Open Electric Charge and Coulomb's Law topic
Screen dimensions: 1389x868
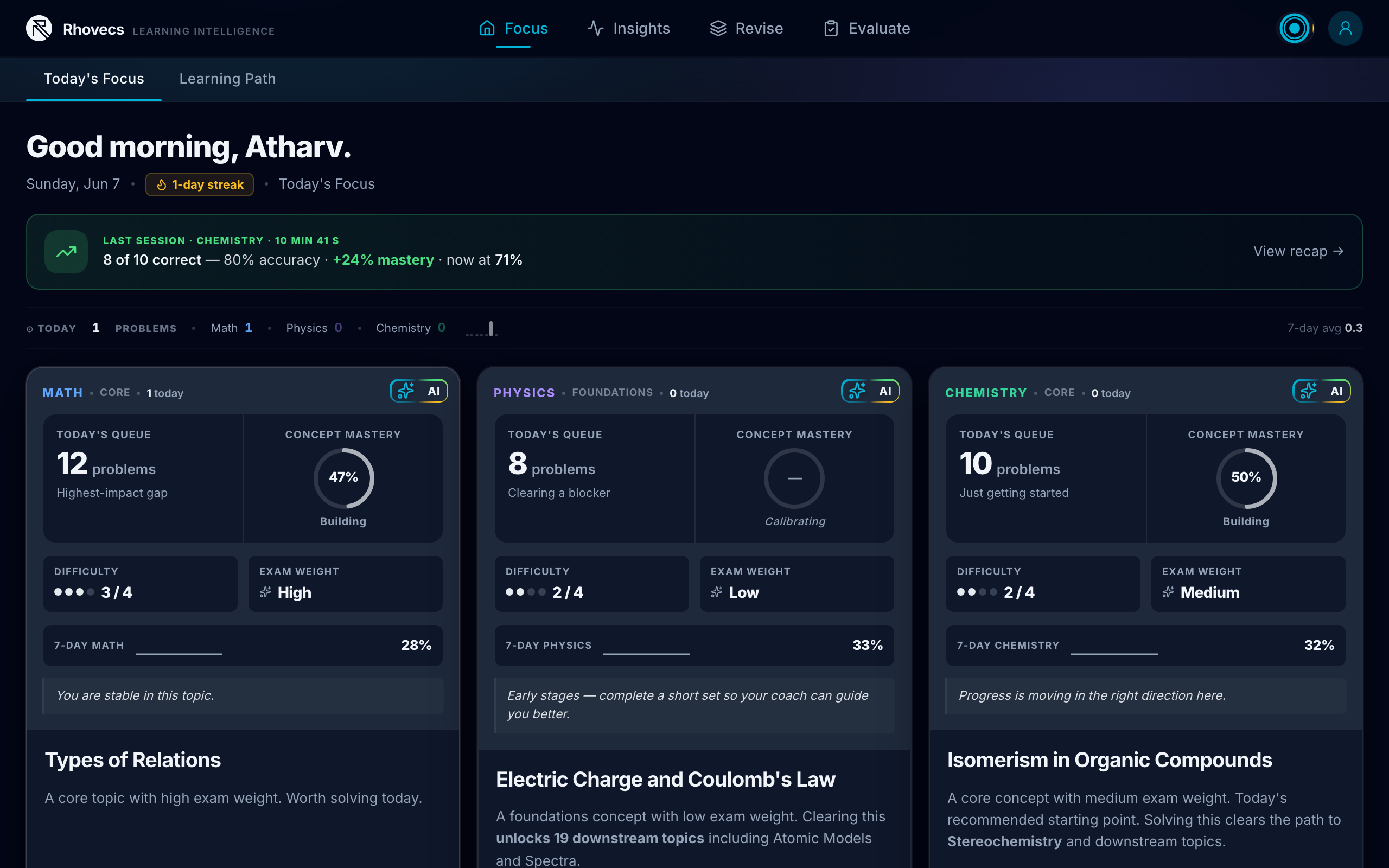coord(665,779)
